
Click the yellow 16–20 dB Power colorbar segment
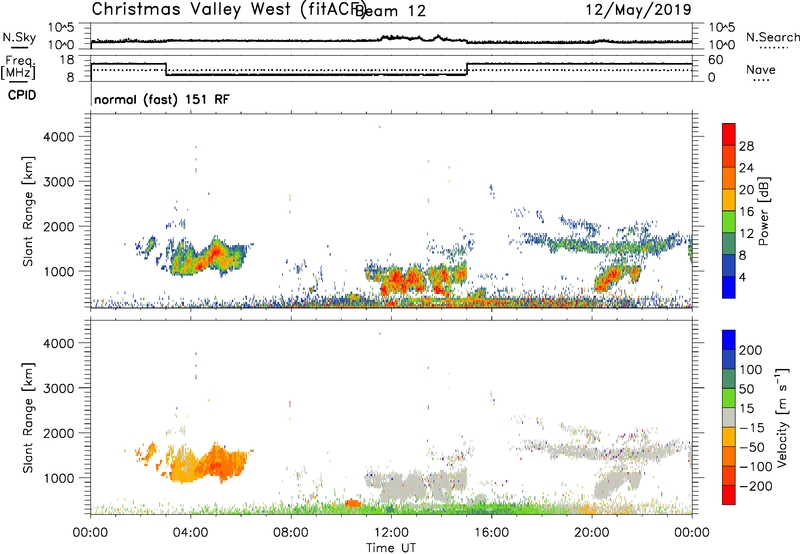tap(729, 200)
